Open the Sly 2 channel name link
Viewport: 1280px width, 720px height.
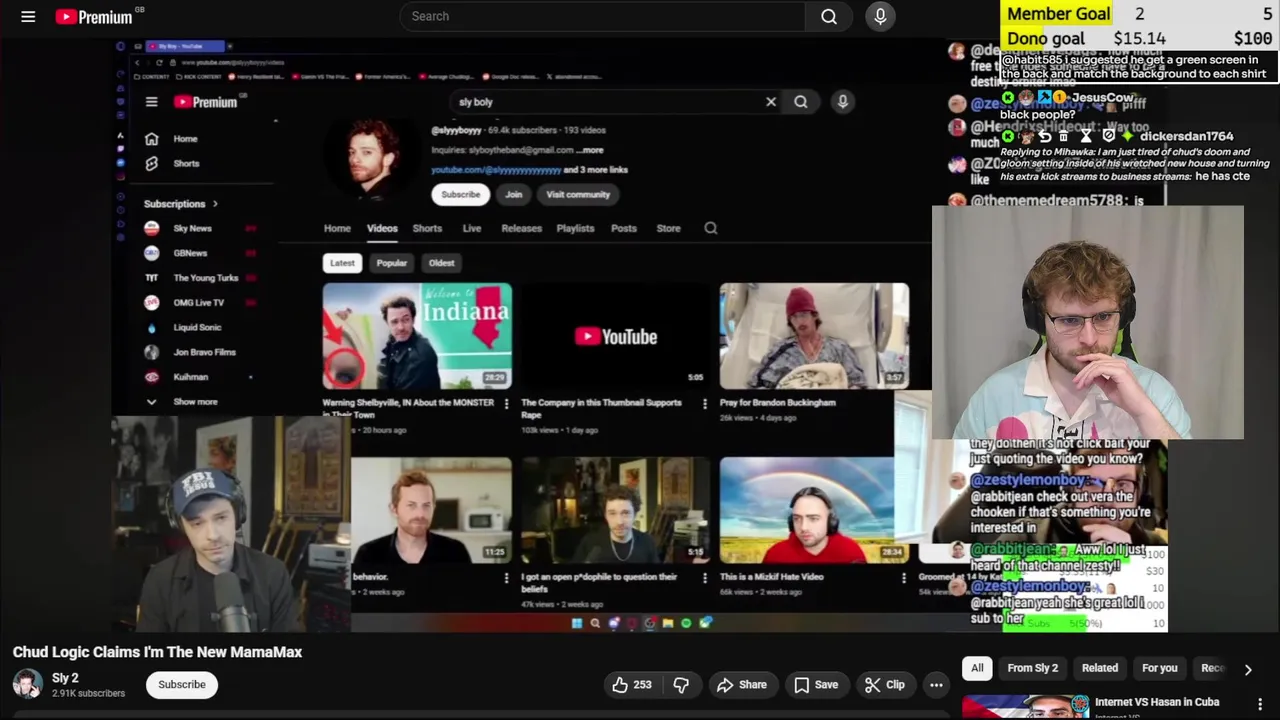(65, 678)
